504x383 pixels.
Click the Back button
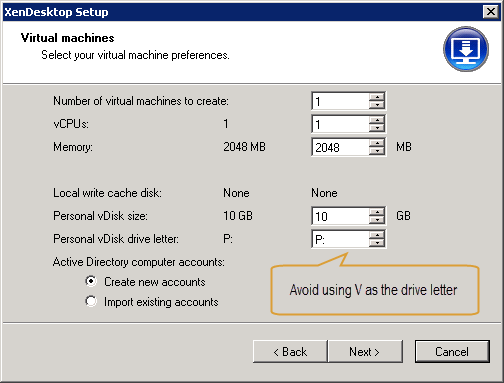point(290,351)
